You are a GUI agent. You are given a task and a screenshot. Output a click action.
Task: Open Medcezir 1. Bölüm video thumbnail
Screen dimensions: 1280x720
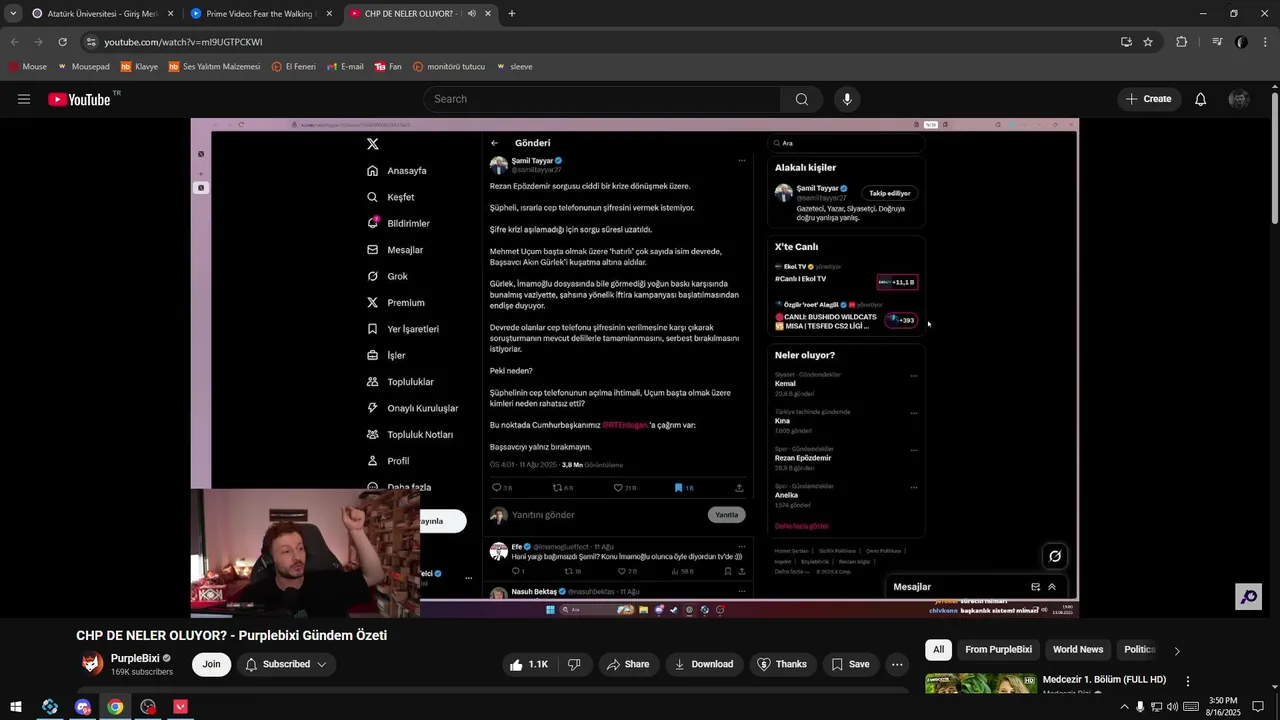981,684
